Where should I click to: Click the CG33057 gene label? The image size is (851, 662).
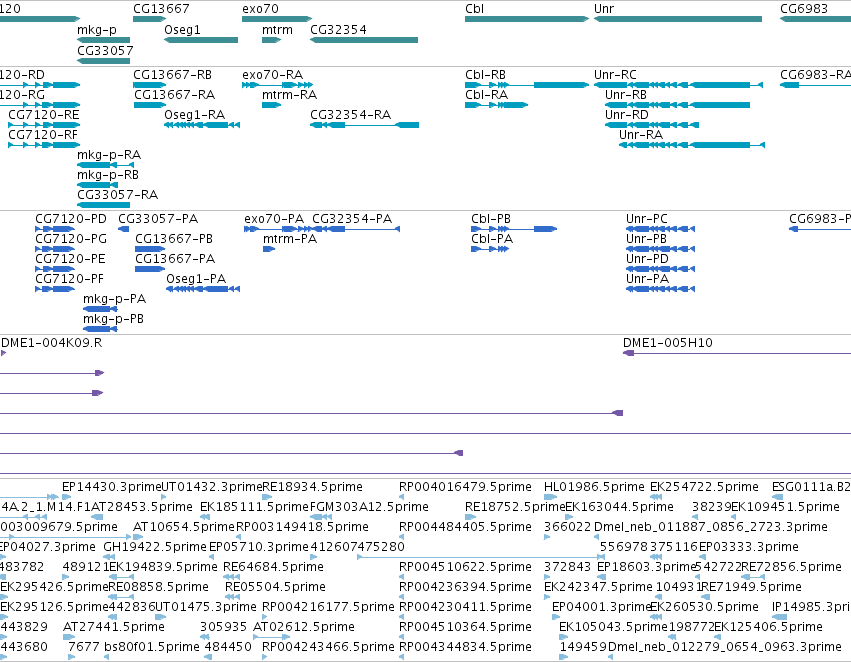105,50
